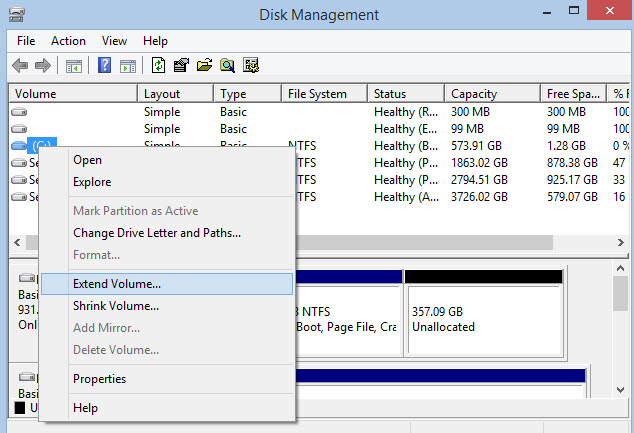Viewport: 634px width, 433px height.
Task: Open the Help menu in menu bar
Action: click(x=155, y=41)
